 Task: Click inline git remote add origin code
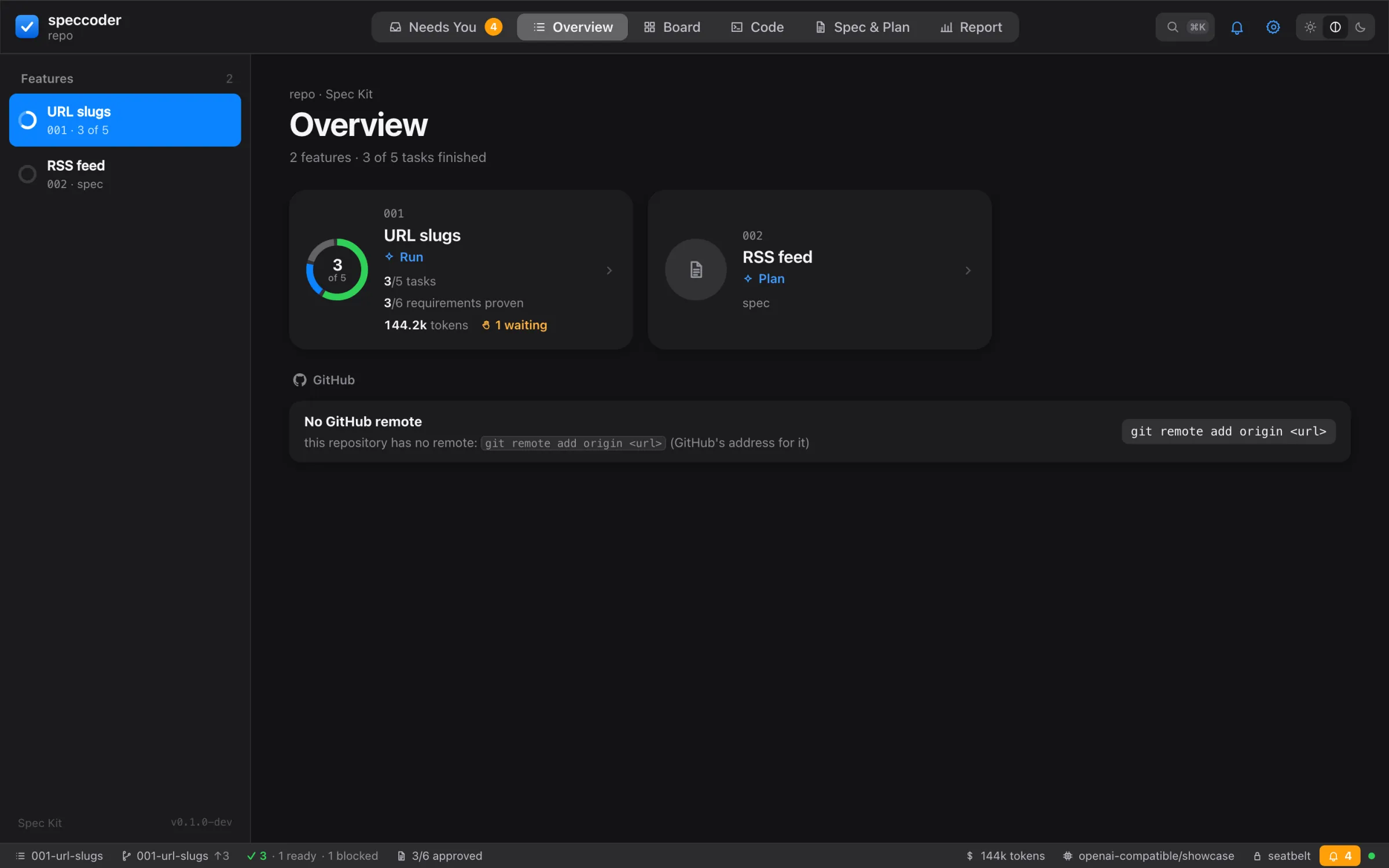coord(573,443)
